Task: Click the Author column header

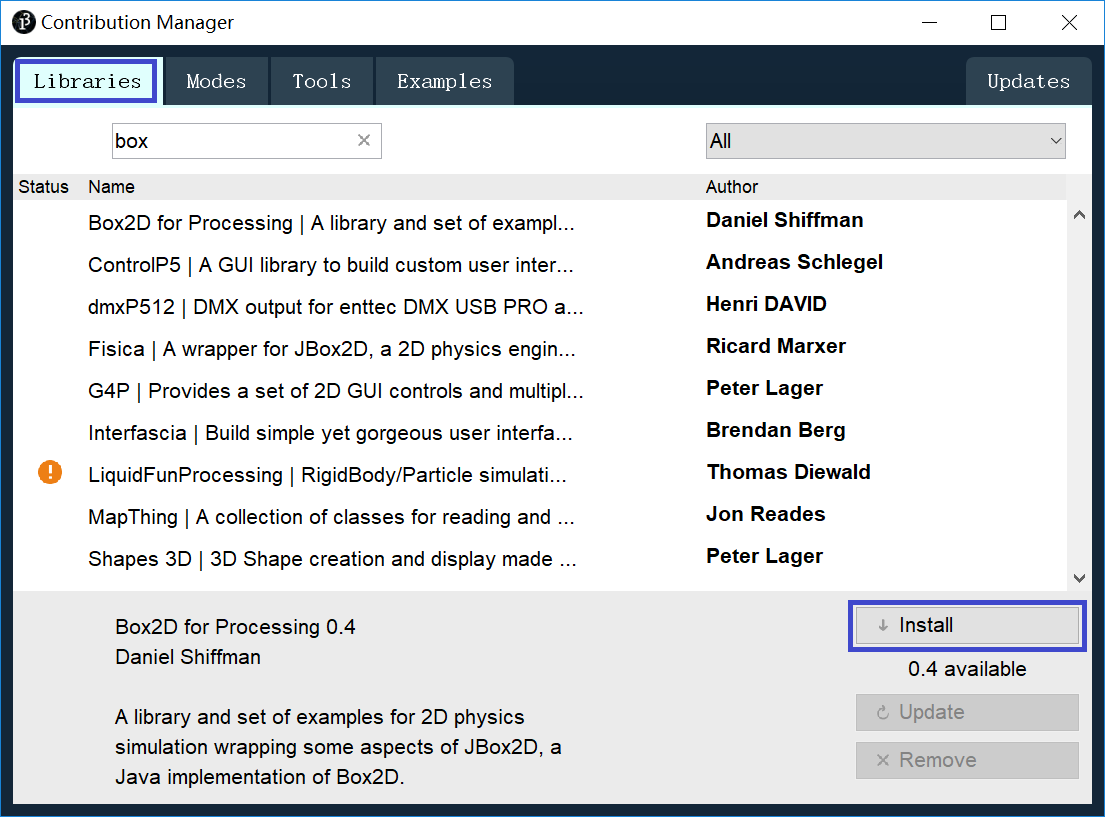Action: [x=732, y=187]
